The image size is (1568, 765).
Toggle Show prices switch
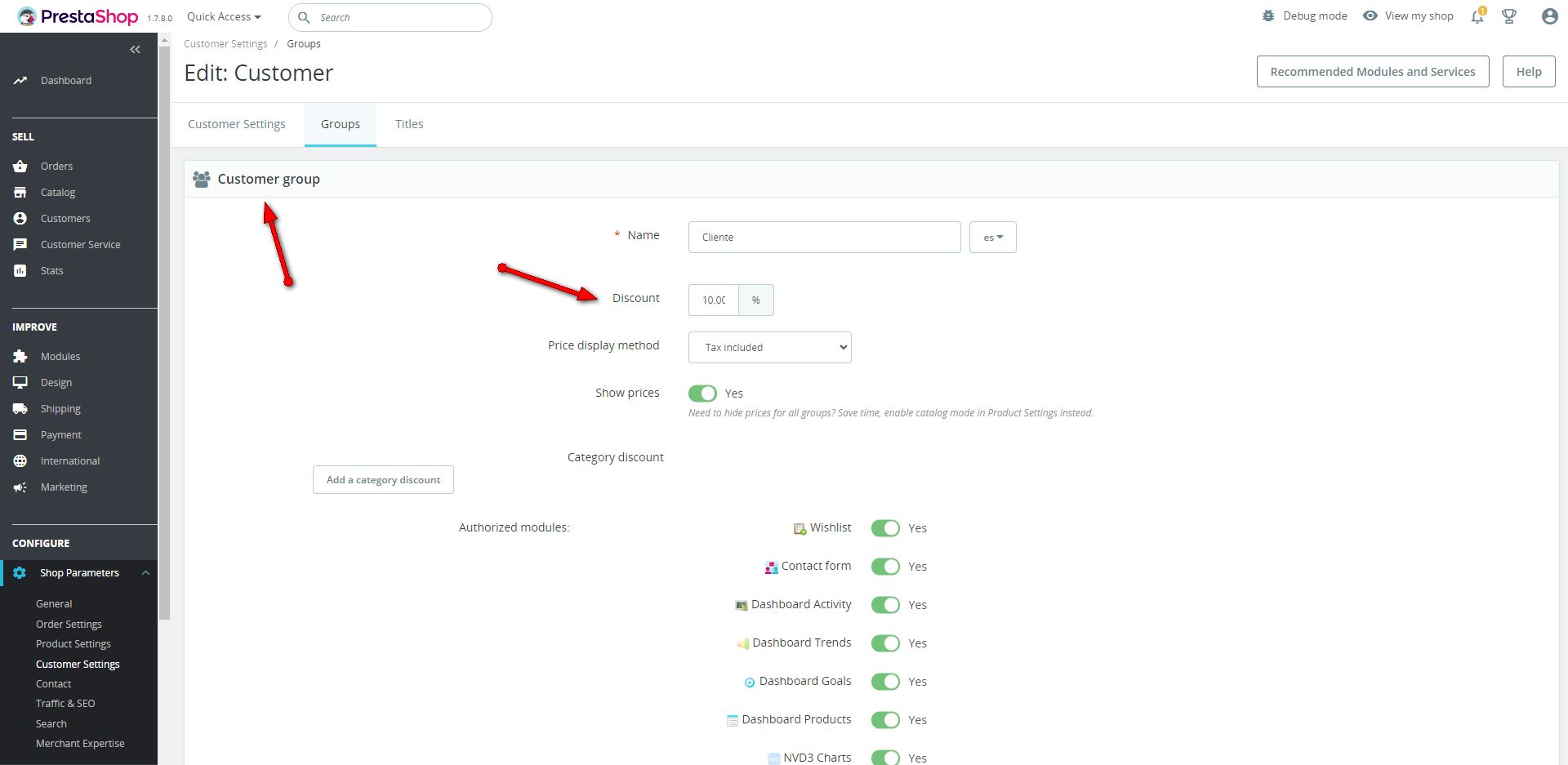702,394
